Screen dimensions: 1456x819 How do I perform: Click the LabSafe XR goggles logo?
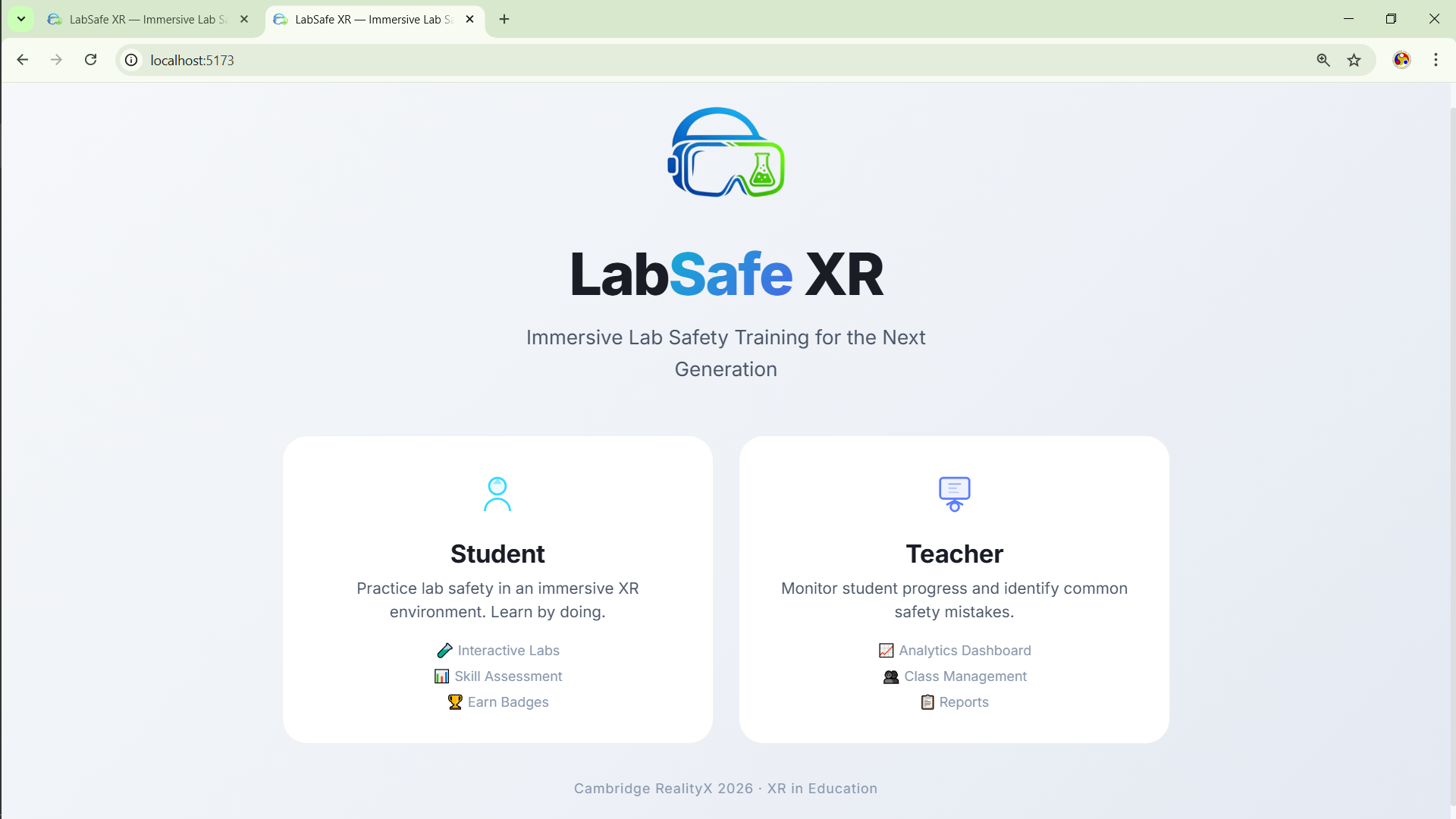point(726,152)
